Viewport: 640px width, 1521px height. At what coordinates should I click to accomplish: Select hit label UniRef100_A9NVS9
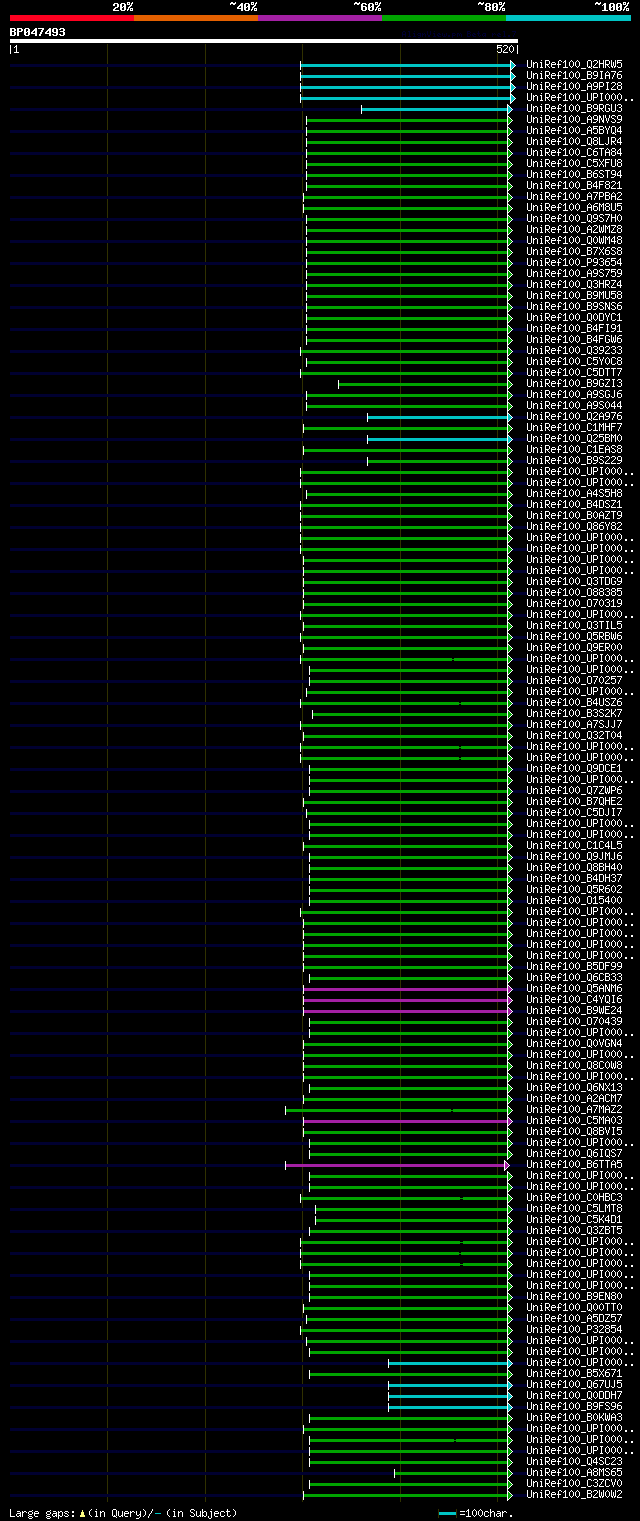point(574,119)
